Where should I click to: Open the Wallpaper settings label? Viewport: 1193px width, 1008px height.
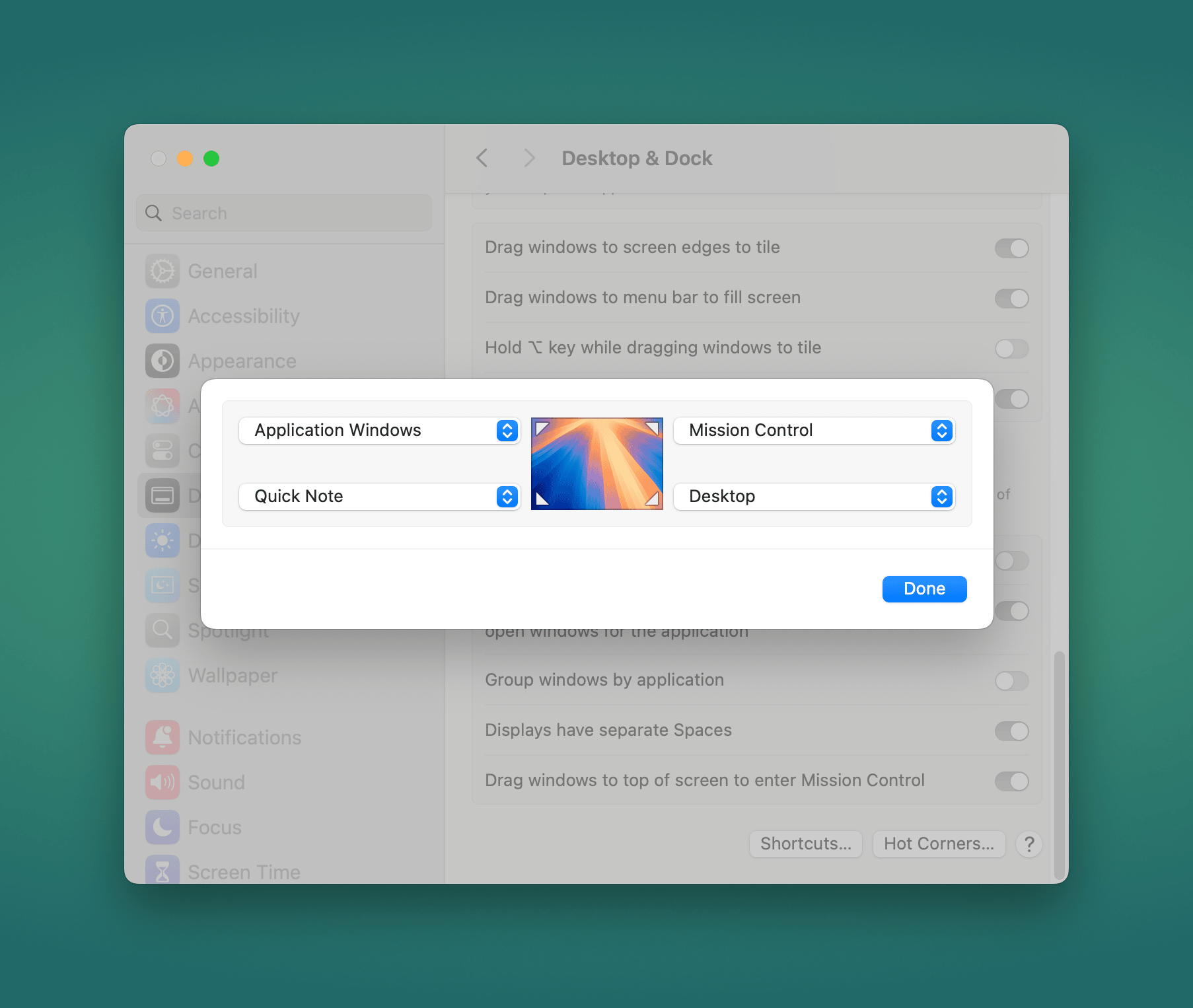coord(233,676)
